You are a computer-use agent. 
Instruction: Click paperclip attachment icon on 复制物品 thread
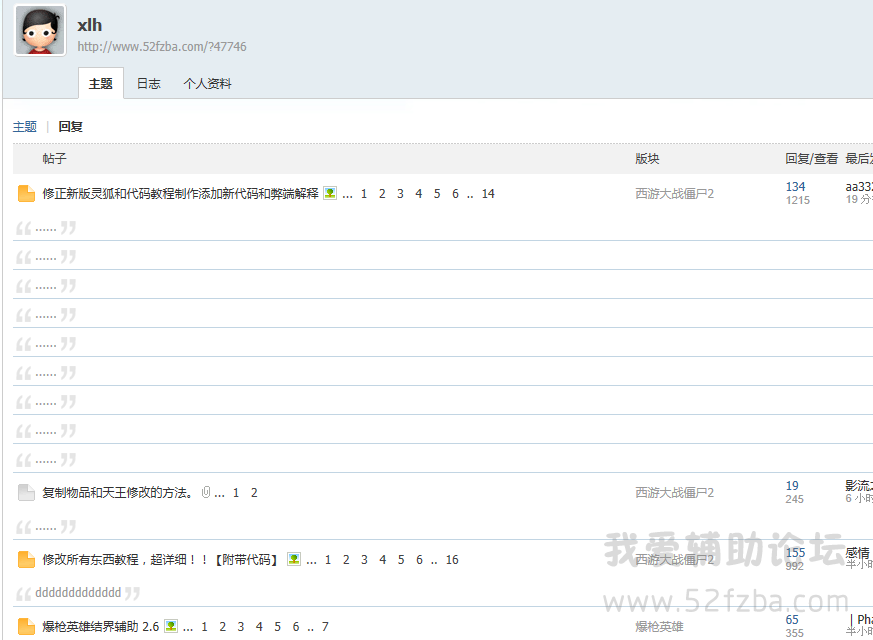click(x=206, y=493)
